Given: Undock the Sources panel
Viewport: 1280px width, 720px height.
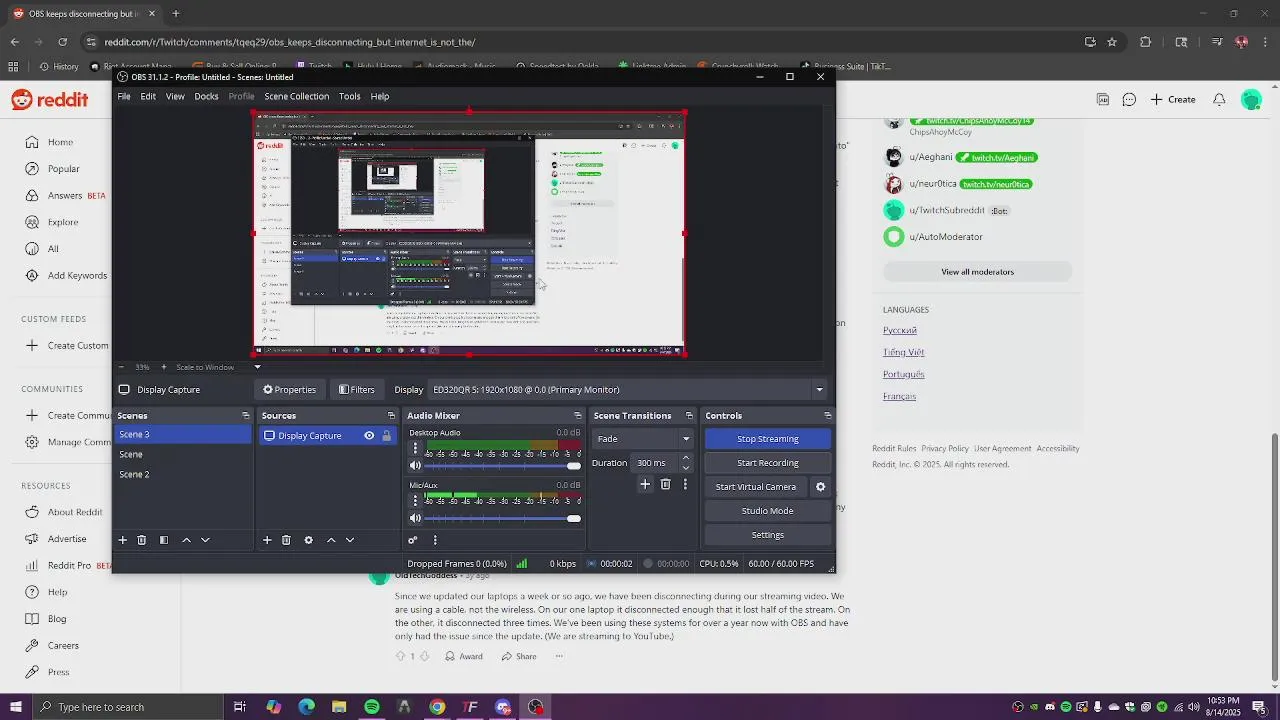Looking at the screenshot, I should [x=391, y=416].
